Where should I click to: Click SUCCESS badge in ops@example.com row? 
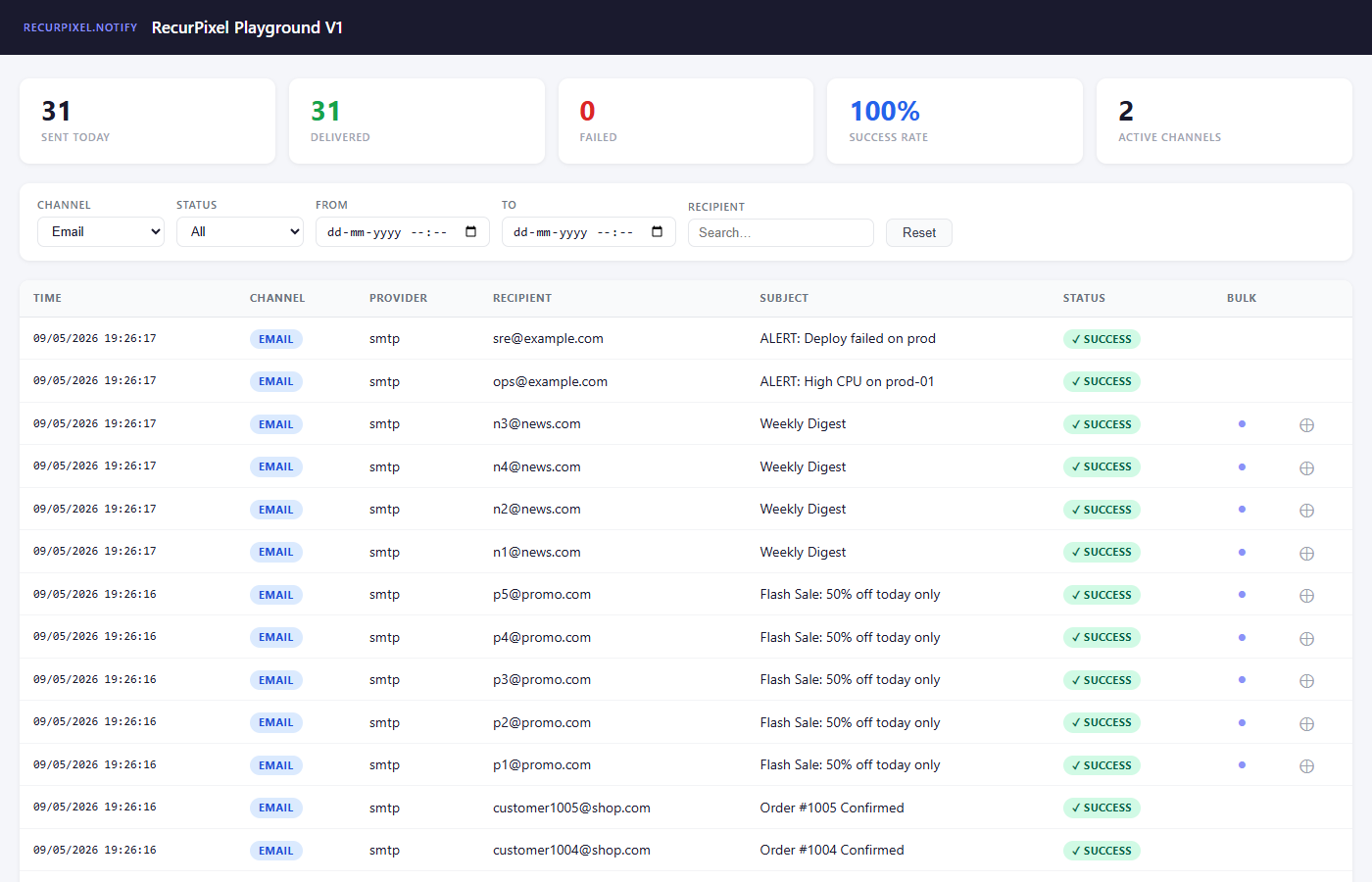point(1102,381)
